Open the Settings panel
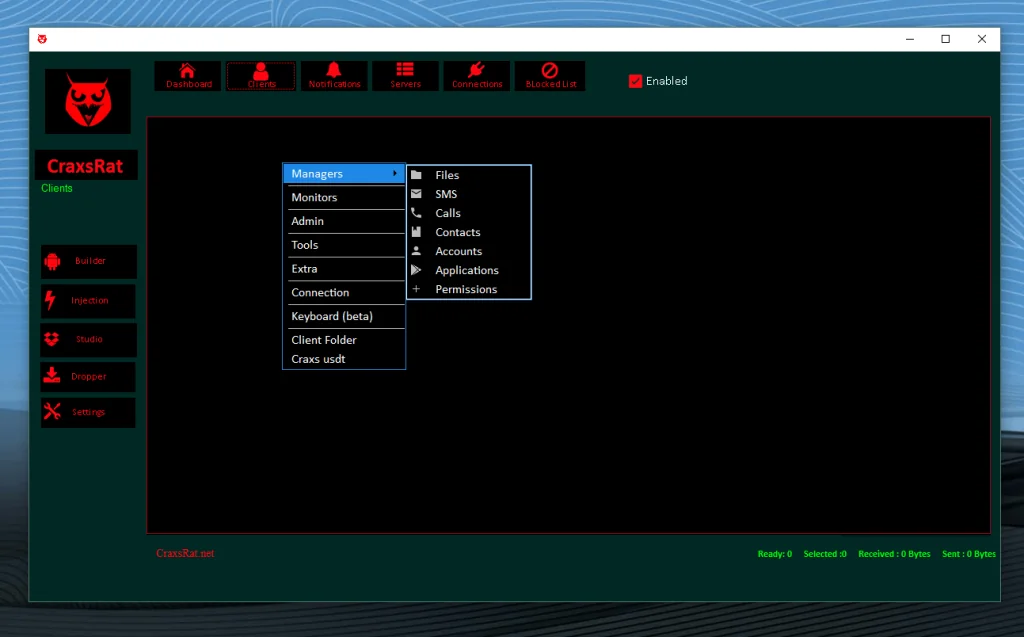 (x=87, y=412)
